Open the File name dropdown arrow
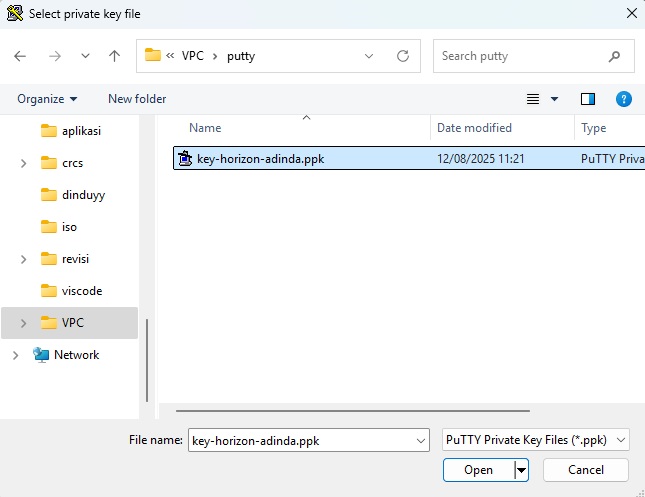The height and width of the screenshot is (497, 645). pyautogui.click(x=421, y=441)
